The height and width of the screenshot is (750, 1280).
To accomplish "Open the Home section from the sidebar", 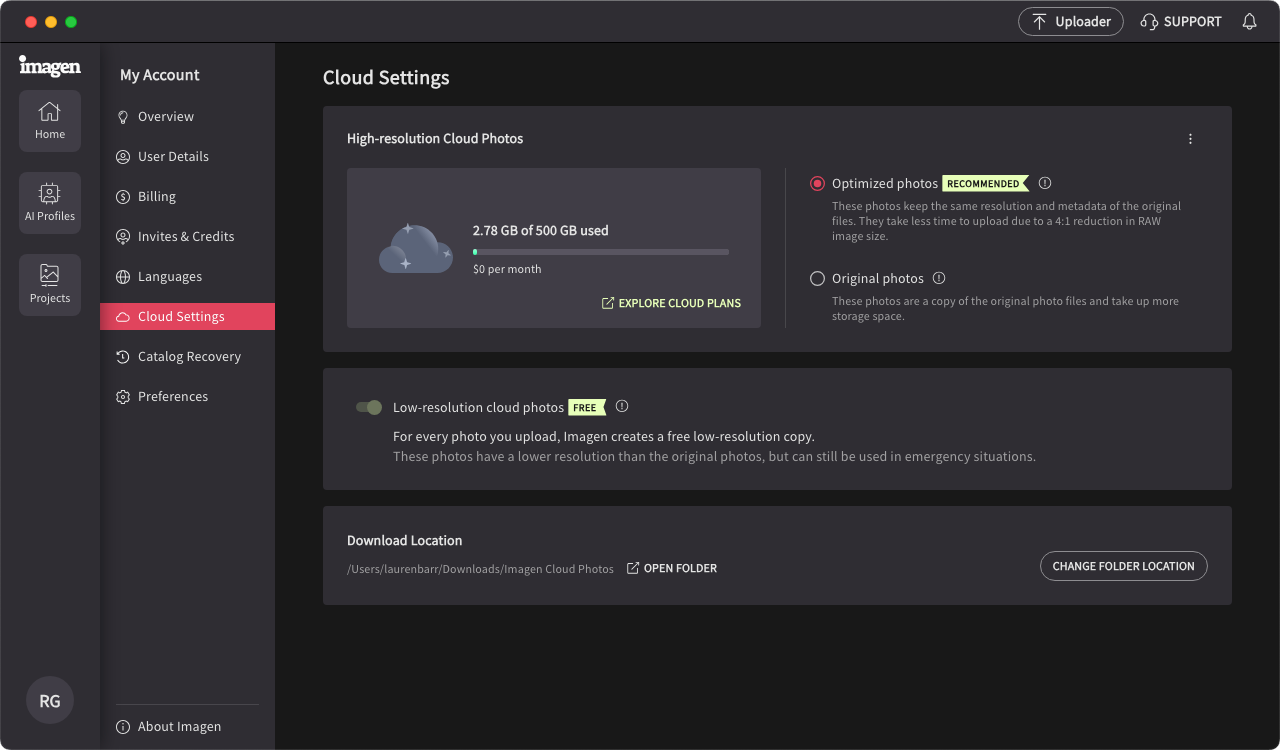I will point(50,121).
